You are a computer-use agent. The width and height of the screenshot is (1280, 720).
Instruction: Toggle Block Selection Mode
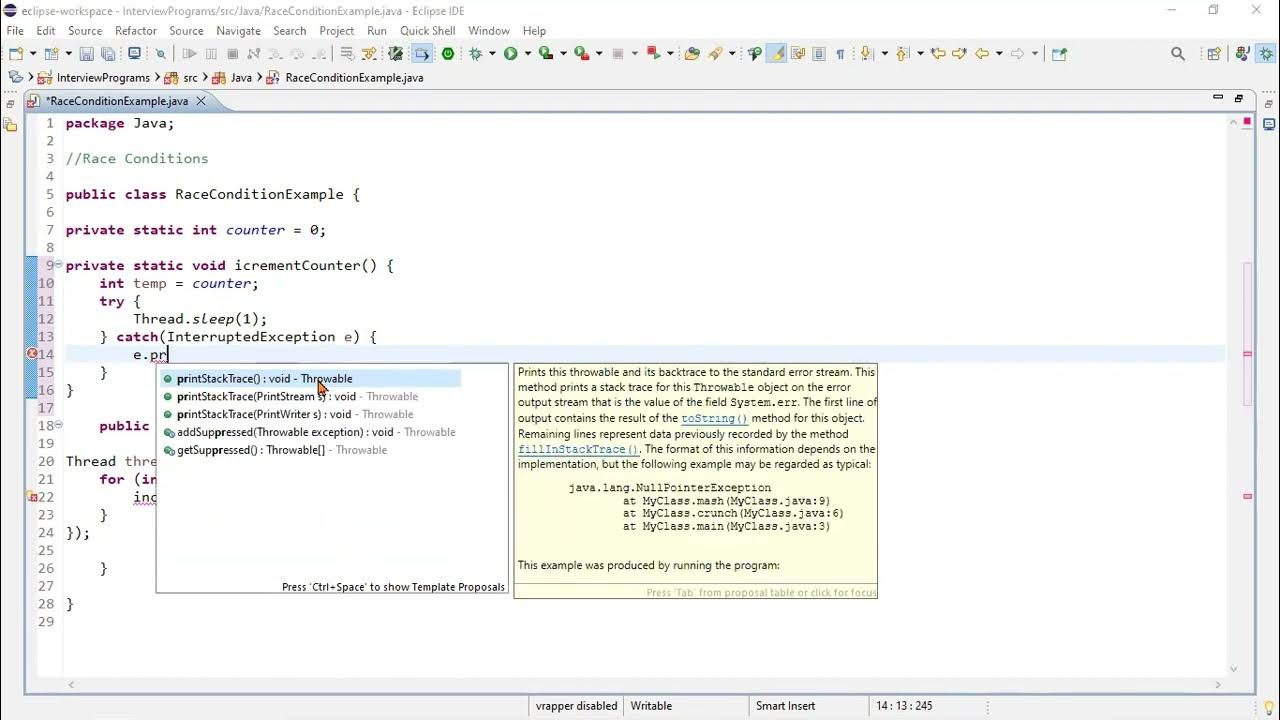pyautogui.click(x=819, y=54)
